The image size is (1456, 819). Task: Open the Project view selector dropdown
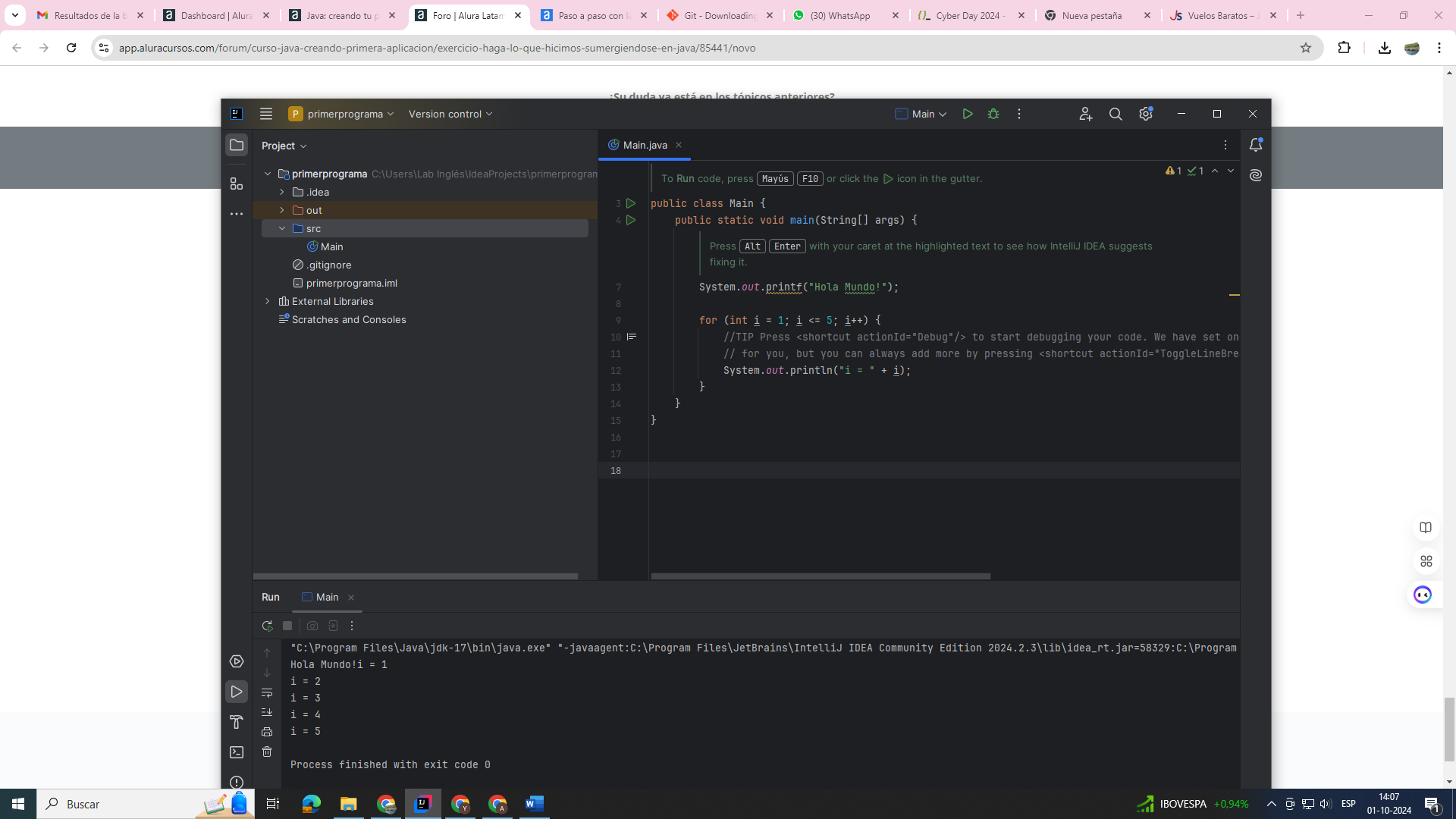point(284,146)
